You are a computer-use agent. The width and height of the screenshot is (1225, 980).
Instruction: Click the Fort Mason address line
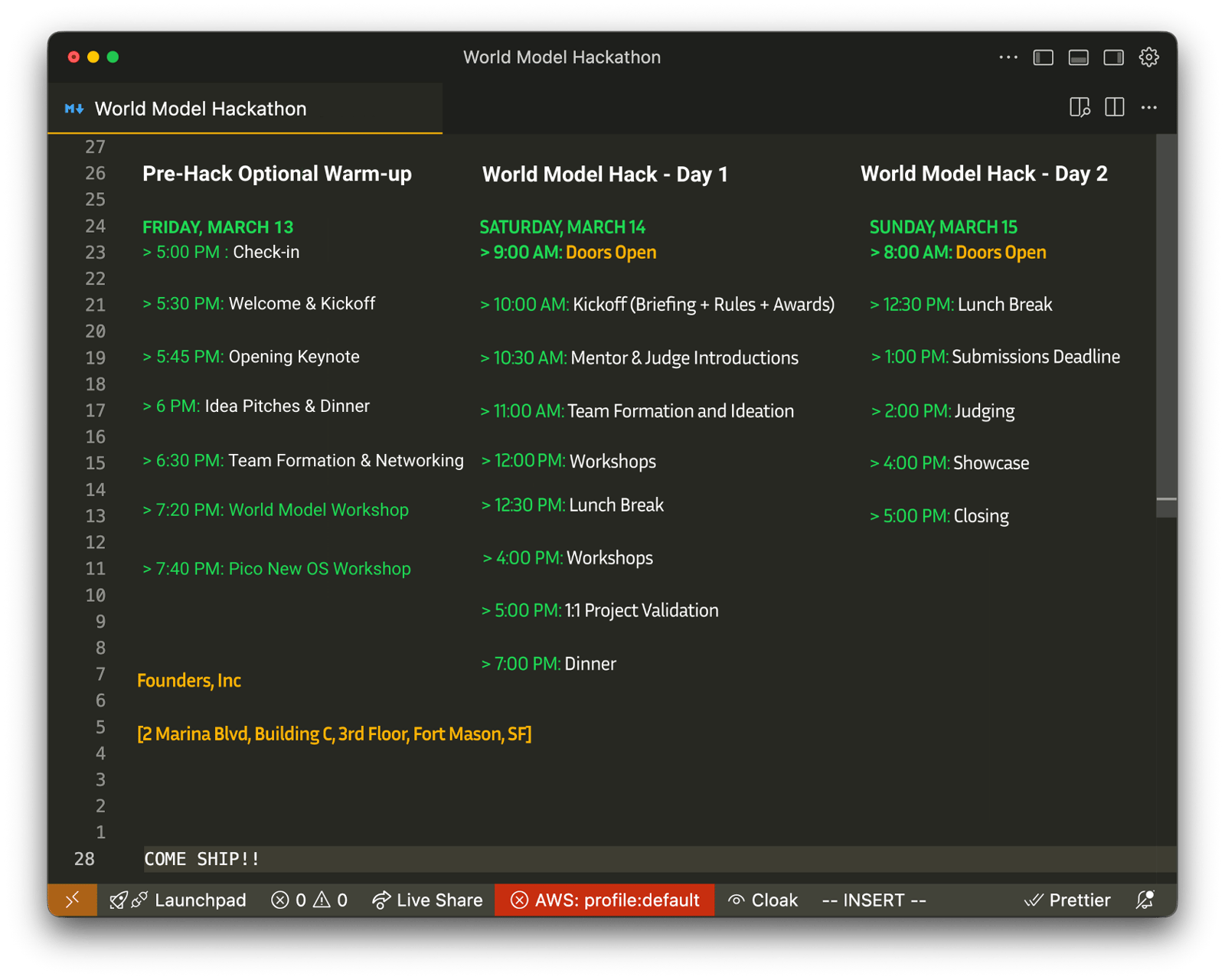335,734
